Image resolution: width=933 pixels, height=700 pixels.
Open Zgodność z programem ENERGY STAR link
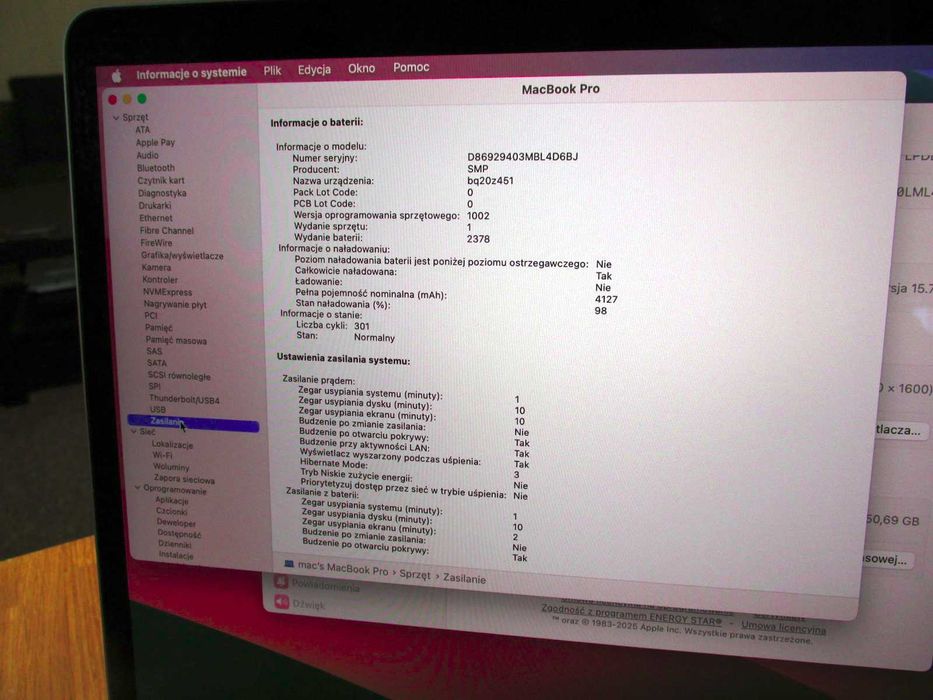click(631, 614)
